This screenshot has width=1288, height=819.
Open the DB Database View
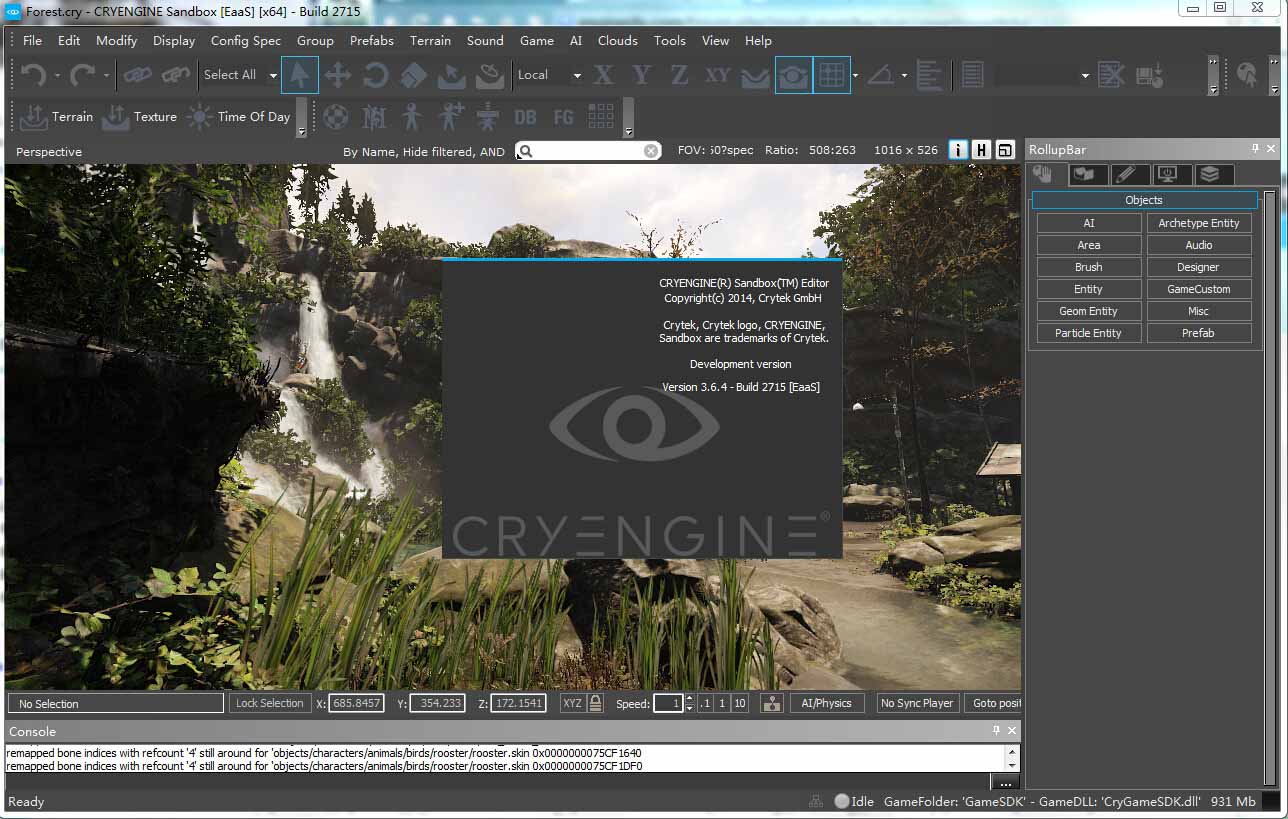[525, 117]
